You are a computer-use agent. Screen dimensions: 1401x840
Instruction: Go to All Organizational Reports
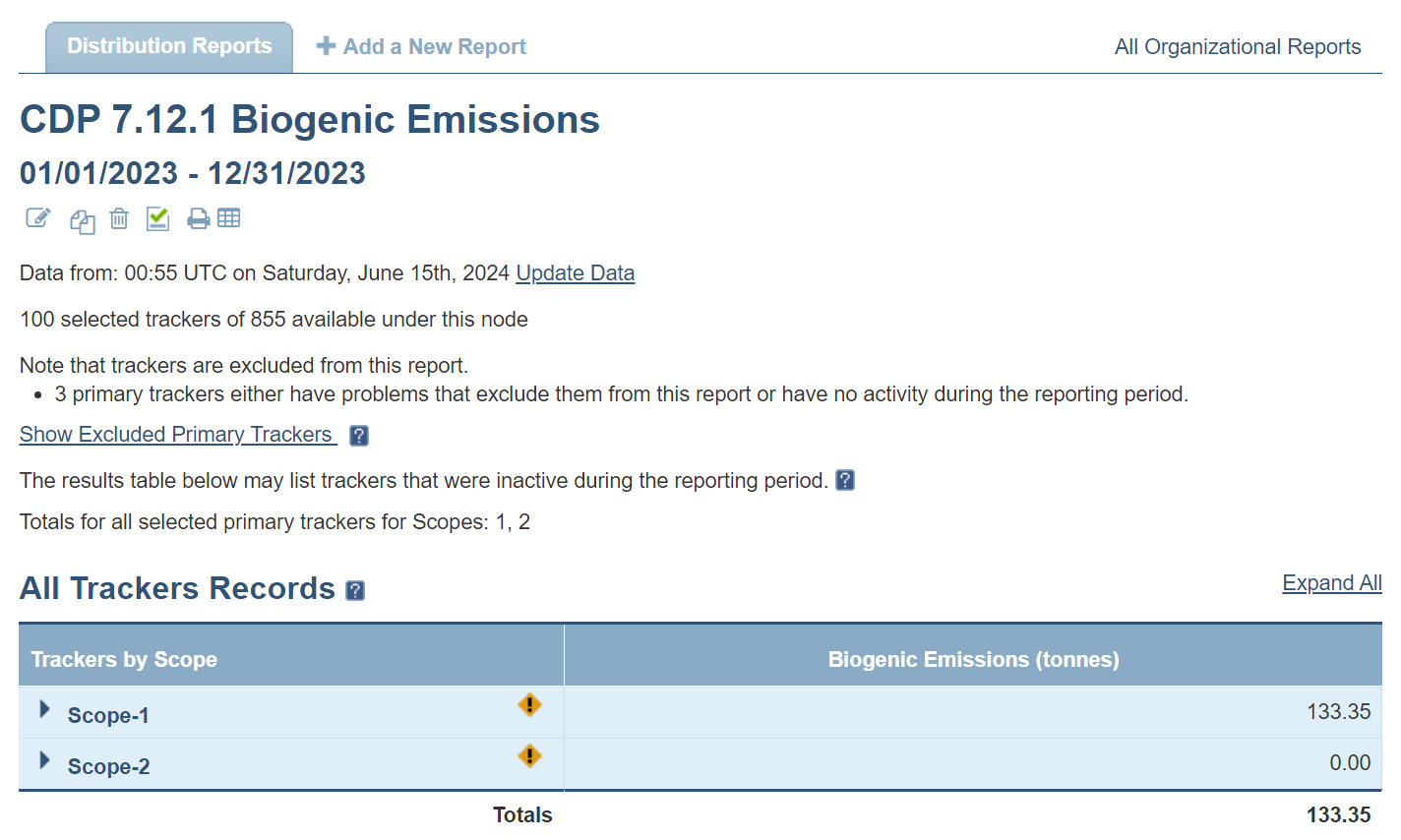click(1238, 47)
